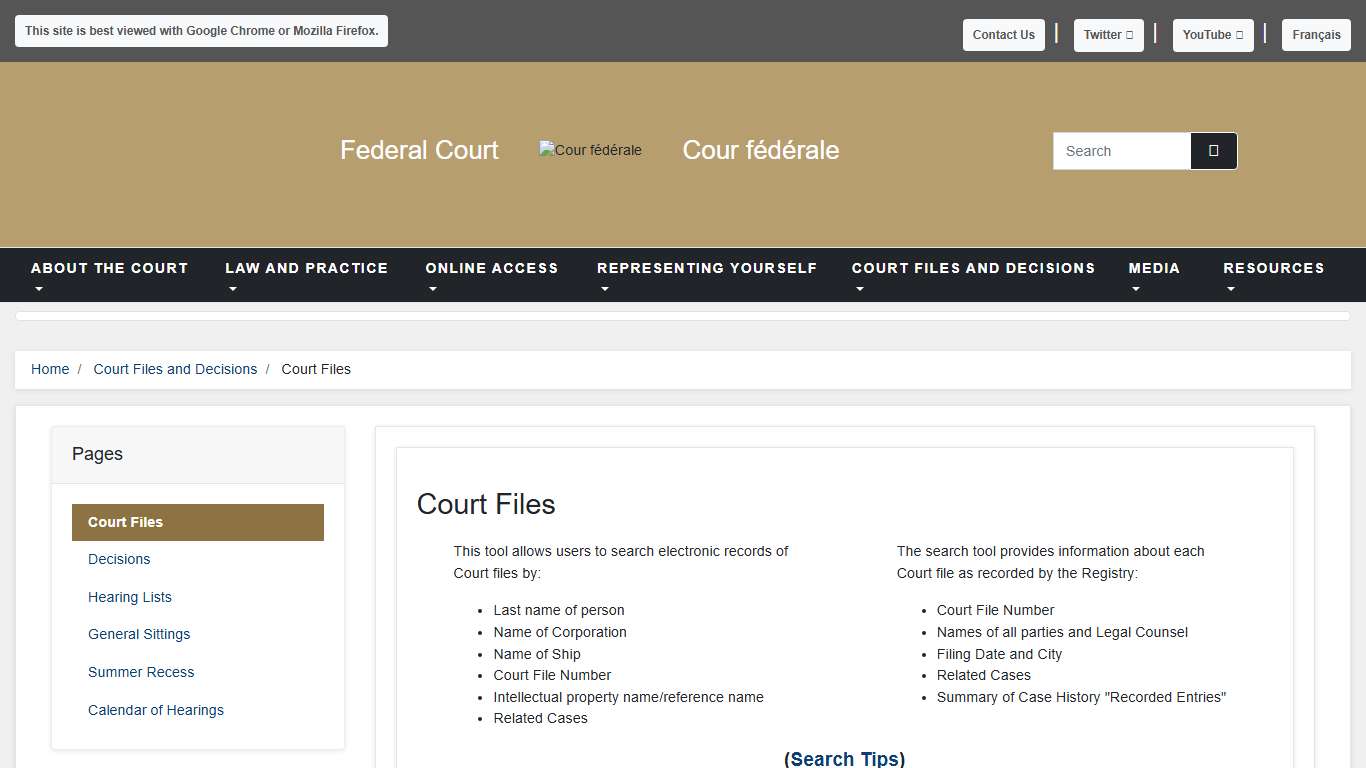The width and height of the screenshot is (1366, 768).
Task: Open the Media dropdown menu
Action: 1154,275
